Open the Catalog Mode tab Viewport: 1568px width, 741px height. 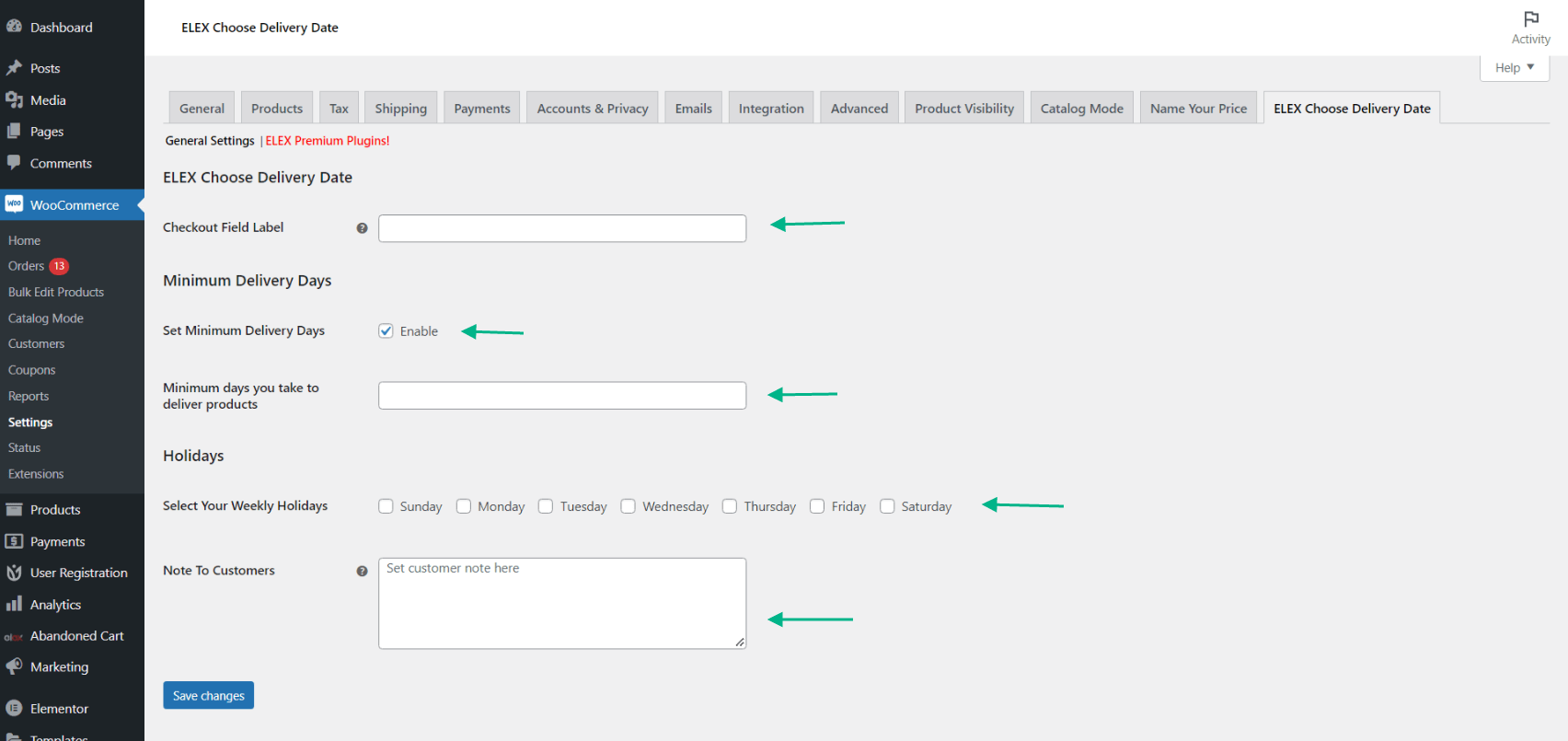1082,108
